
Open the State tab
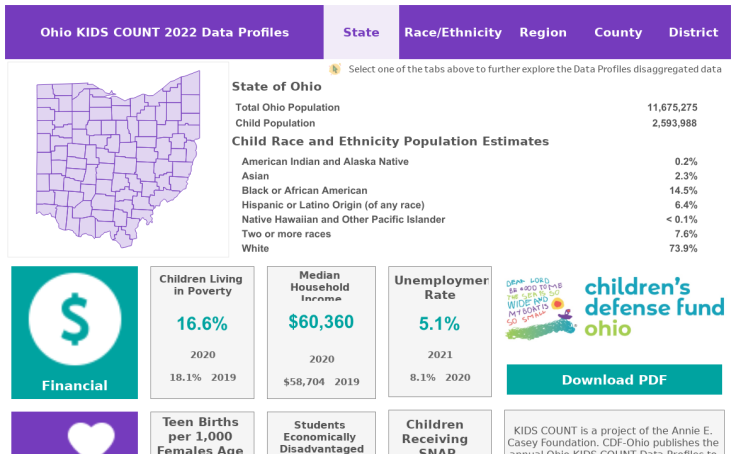(361, 32)
